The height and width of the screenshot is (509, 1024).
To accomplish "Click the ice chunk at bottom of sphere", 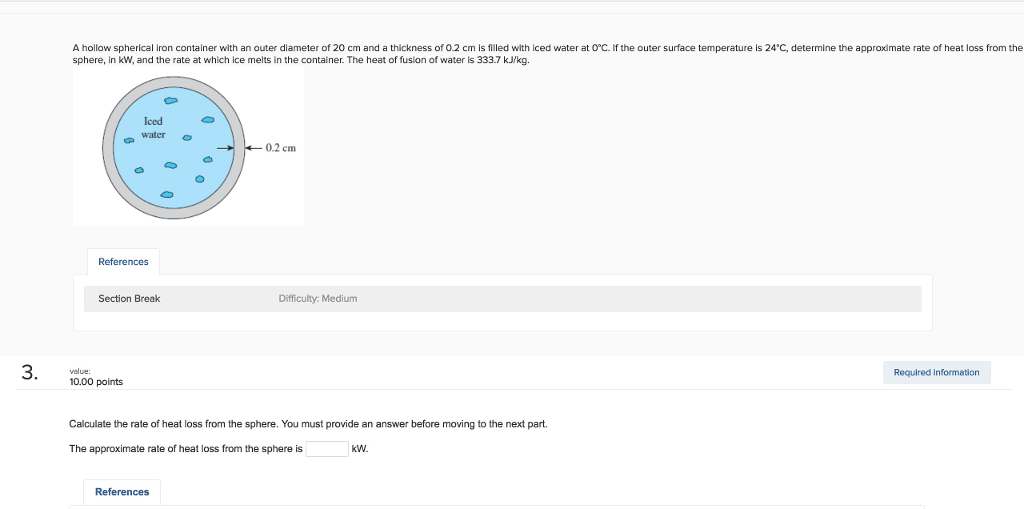I will 167,193.
